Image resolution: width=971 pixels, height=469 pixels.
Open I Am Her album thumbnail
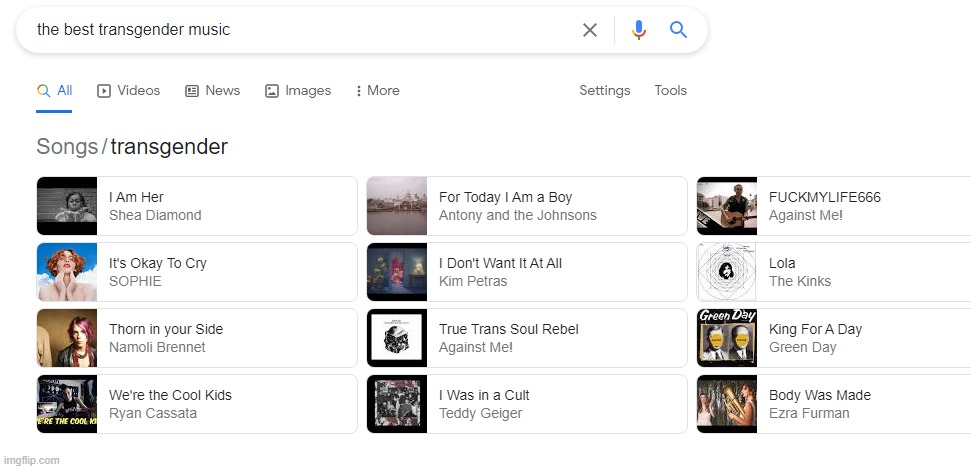coord(67,206)
